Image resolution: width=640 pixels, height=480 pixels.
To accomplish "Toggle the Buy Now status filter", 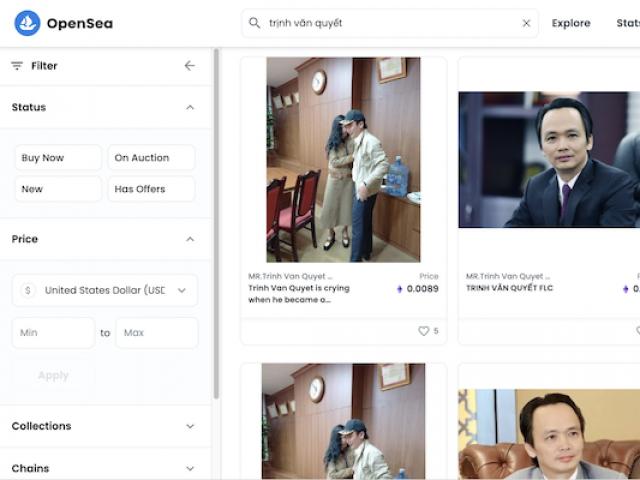I will tap(57, 158).
